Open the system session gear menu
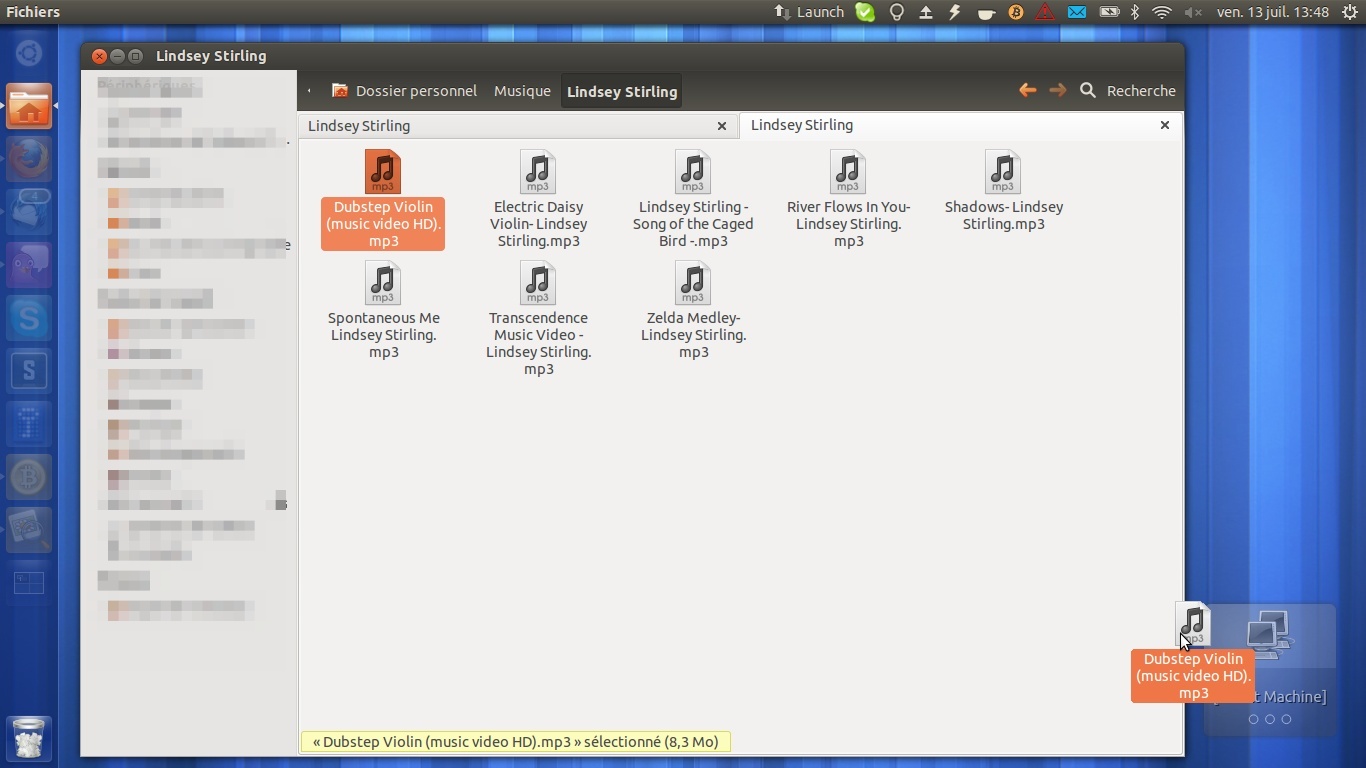The image size is (1366, 768). coord(1349,12)
